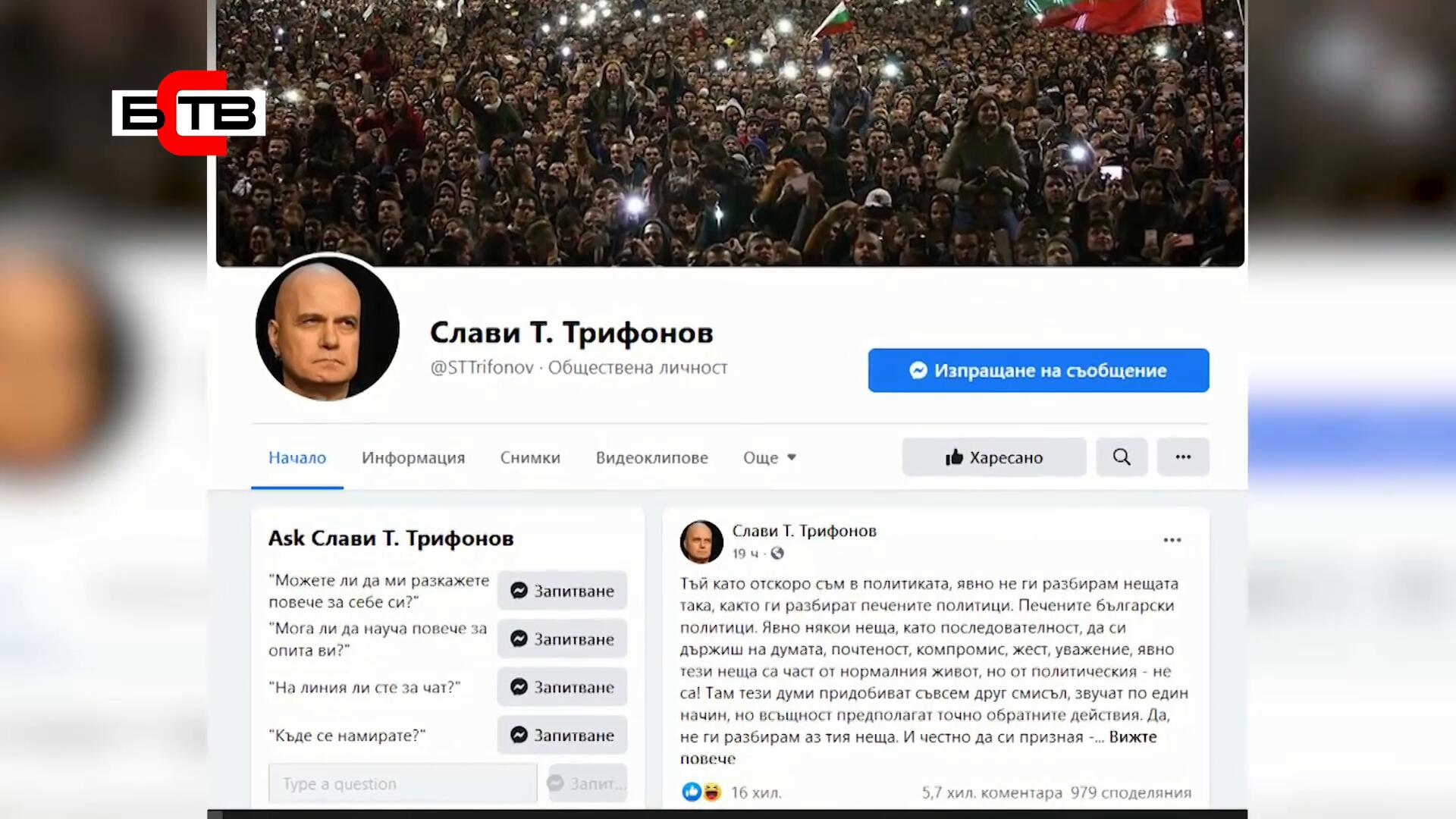1456x819 pixels.
Task: Open the post author's small avatar
Action: [701, 541]
